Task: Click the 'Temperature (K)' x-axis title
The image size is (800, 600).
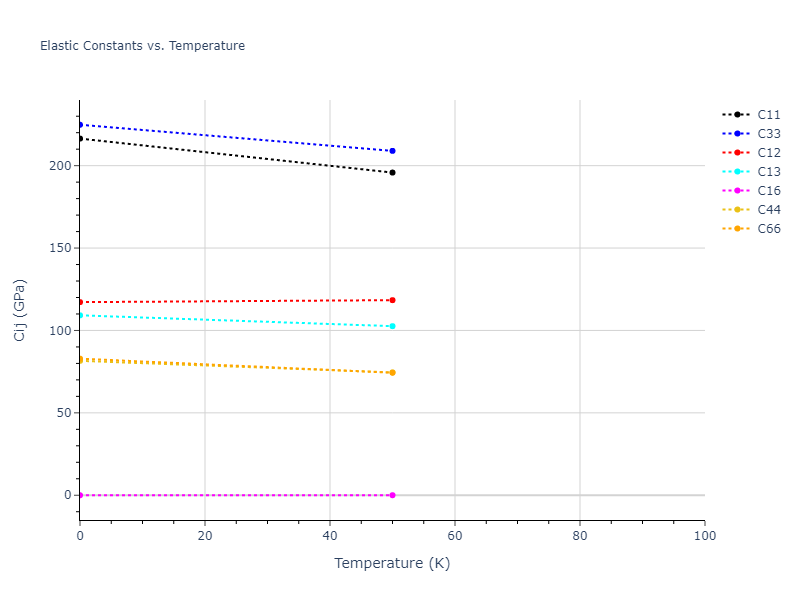Action: click(x=392, y=563)
